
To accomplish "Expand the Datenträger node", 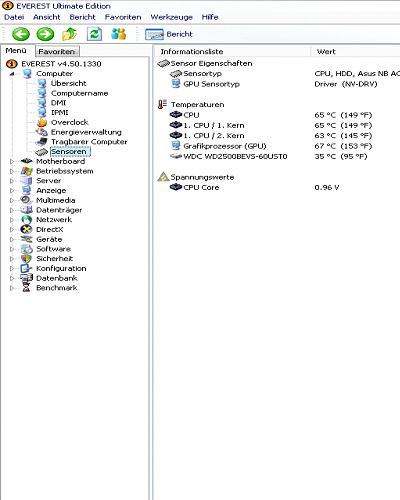I will coord(12,210).
